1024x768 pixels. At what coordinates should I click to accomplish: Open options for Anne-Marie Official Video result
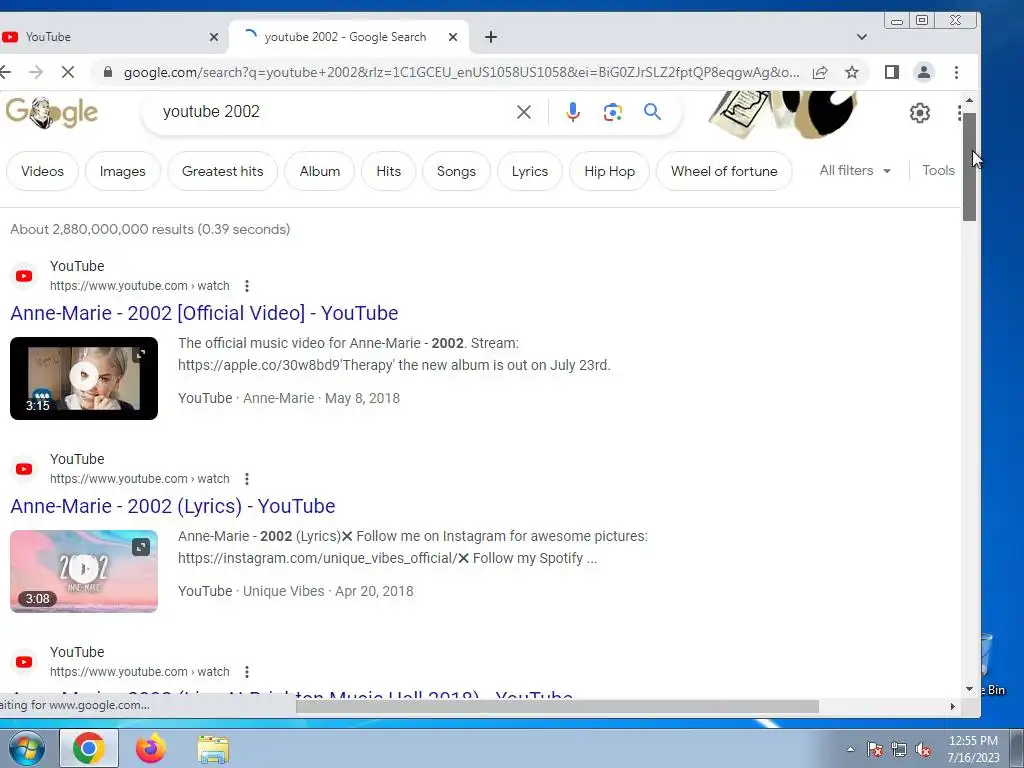pos(247,286)
